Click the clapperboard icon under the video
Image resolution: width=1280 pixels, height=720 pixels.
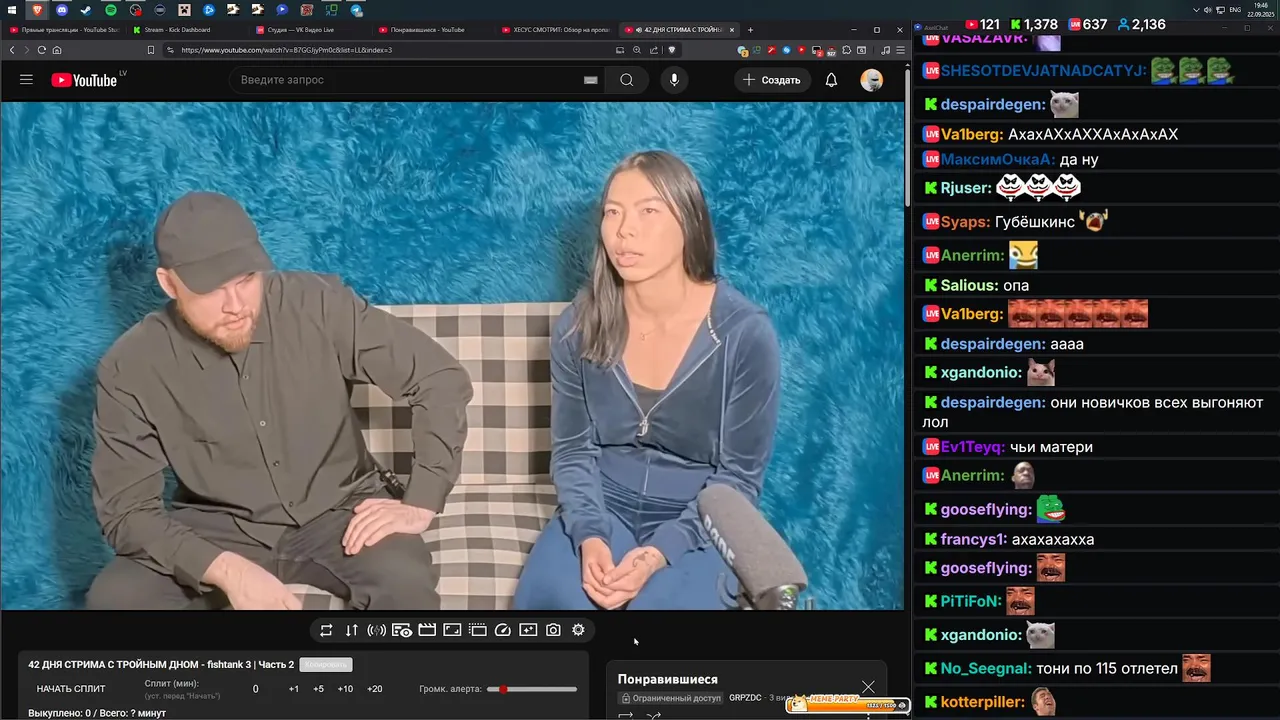pos(427,630)
